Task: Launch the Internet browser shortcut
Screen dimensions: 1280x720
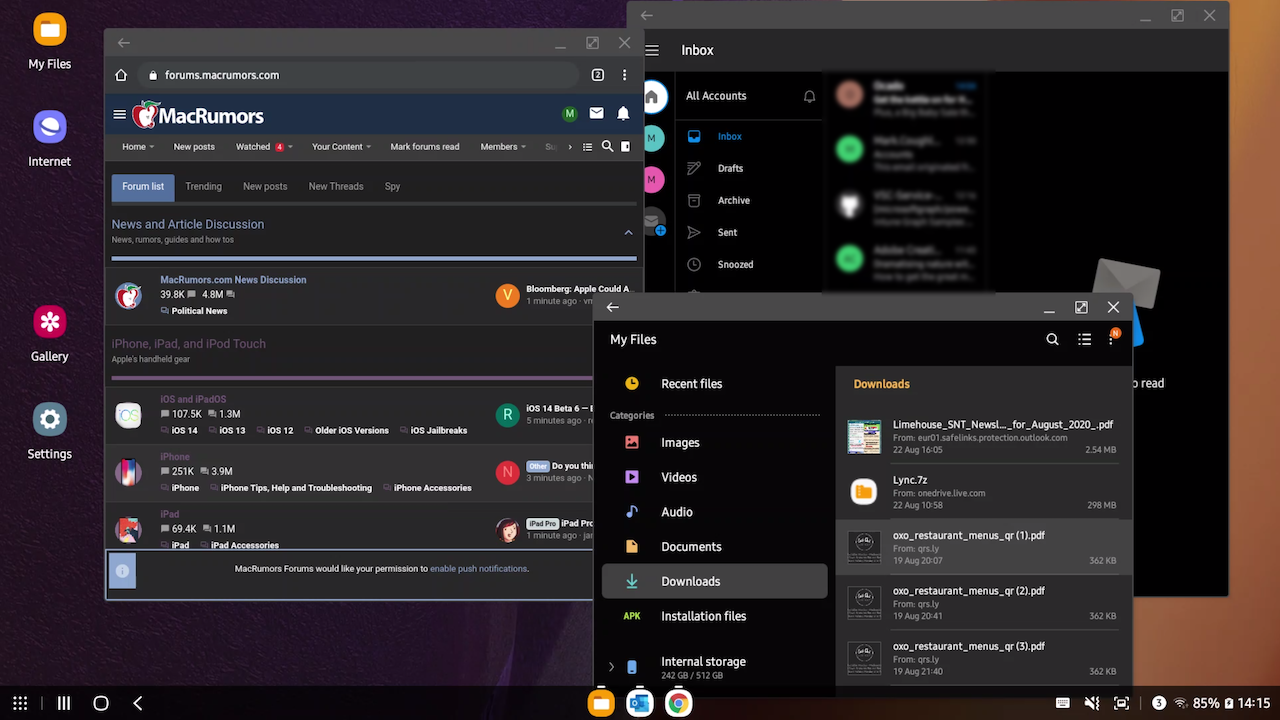Action: pyautogui.click(x=50, y=139)
